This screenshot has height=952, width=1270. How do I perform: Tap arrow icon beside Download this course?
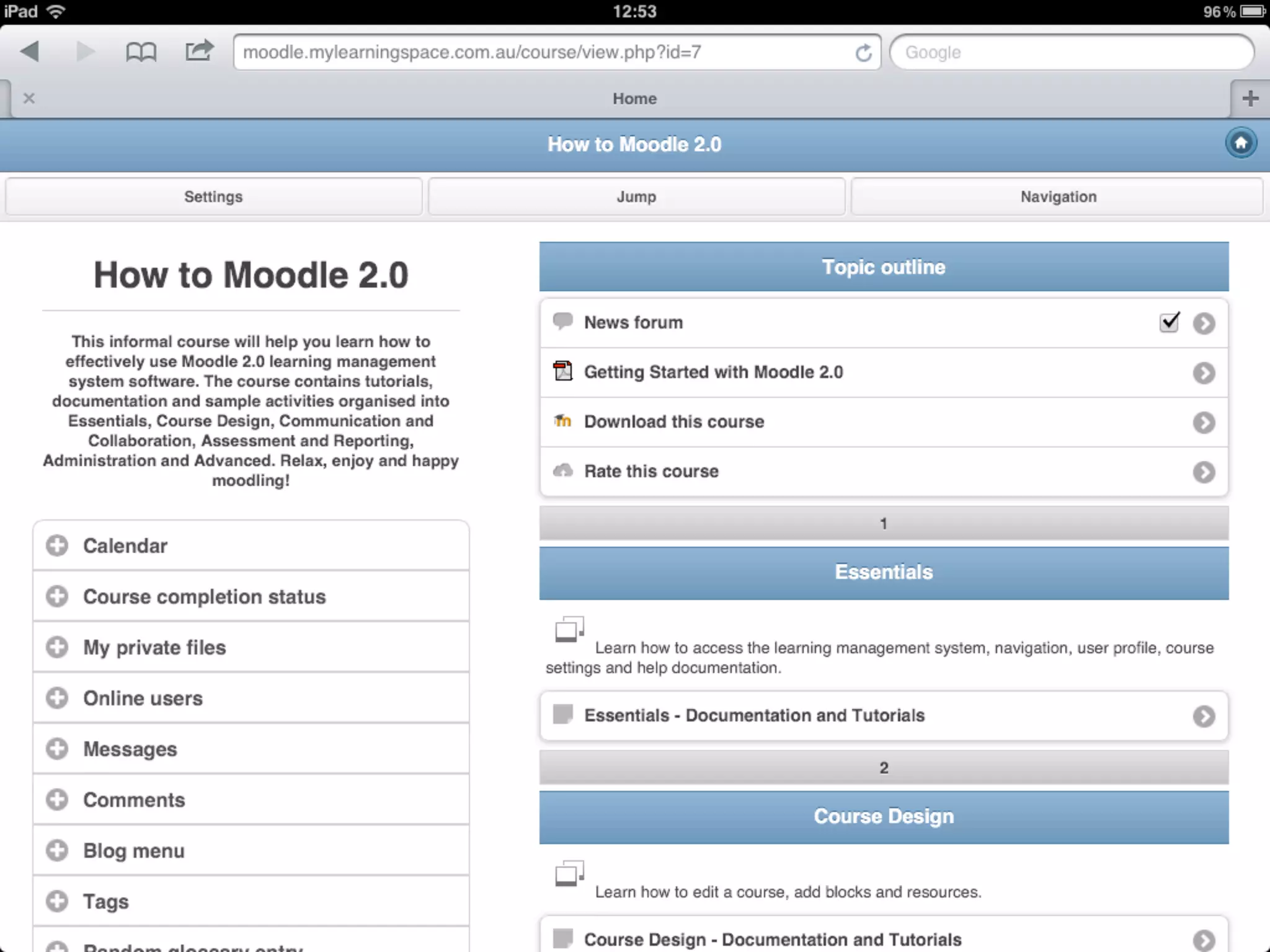pos(1204,423)
